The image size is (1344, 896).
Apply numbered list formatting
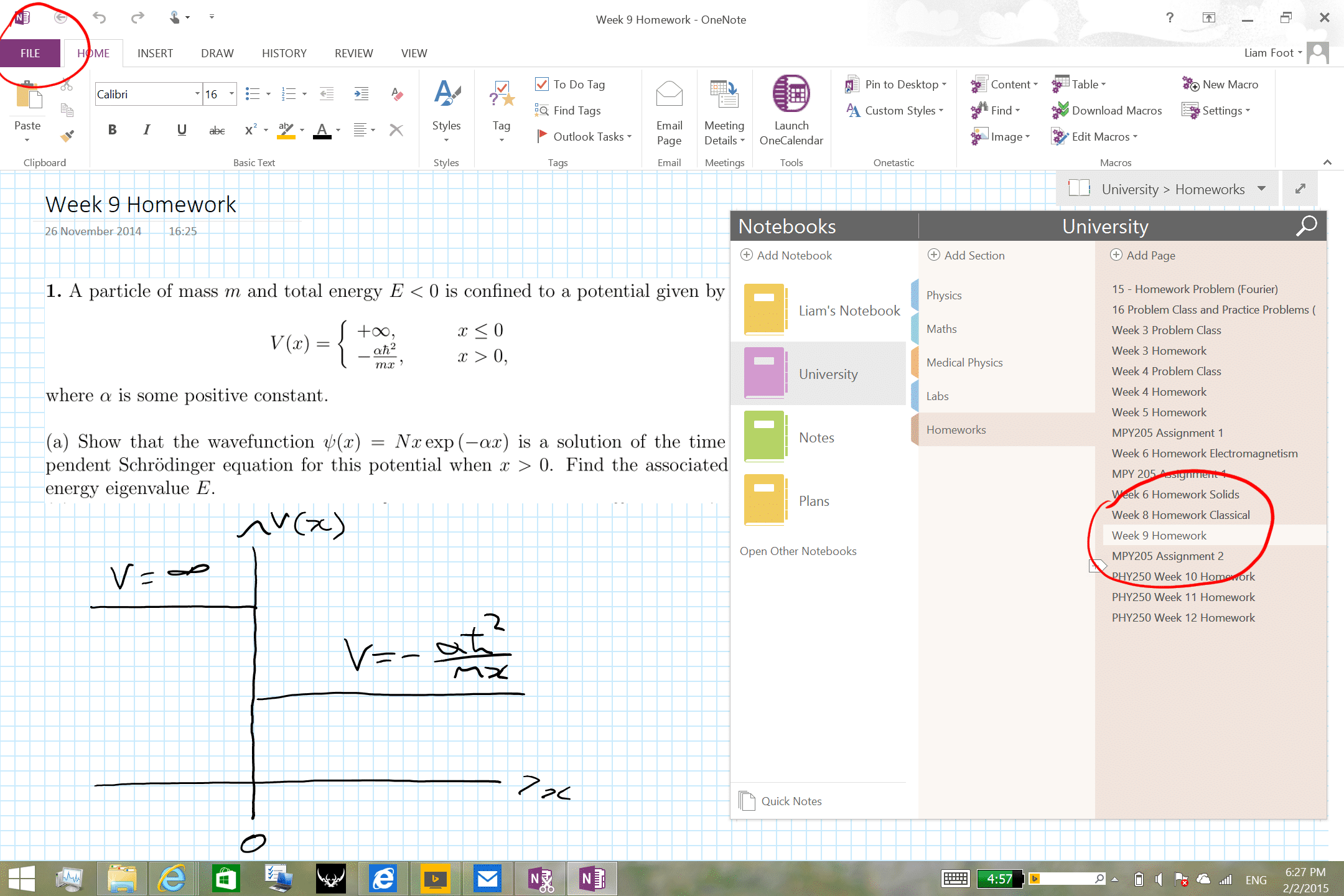tap(288, 94)
